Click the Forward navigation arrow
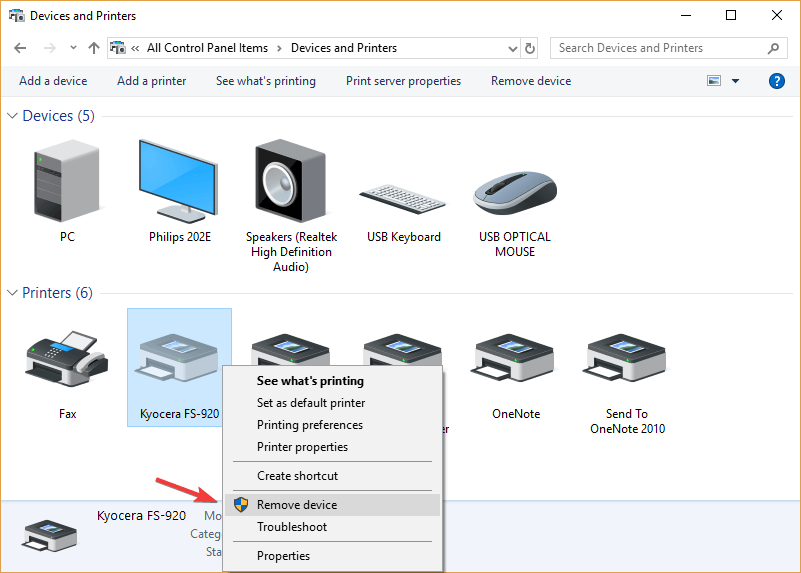Image resolution: width=801 pixels, height=573 pixels. [x=50, y=48]
